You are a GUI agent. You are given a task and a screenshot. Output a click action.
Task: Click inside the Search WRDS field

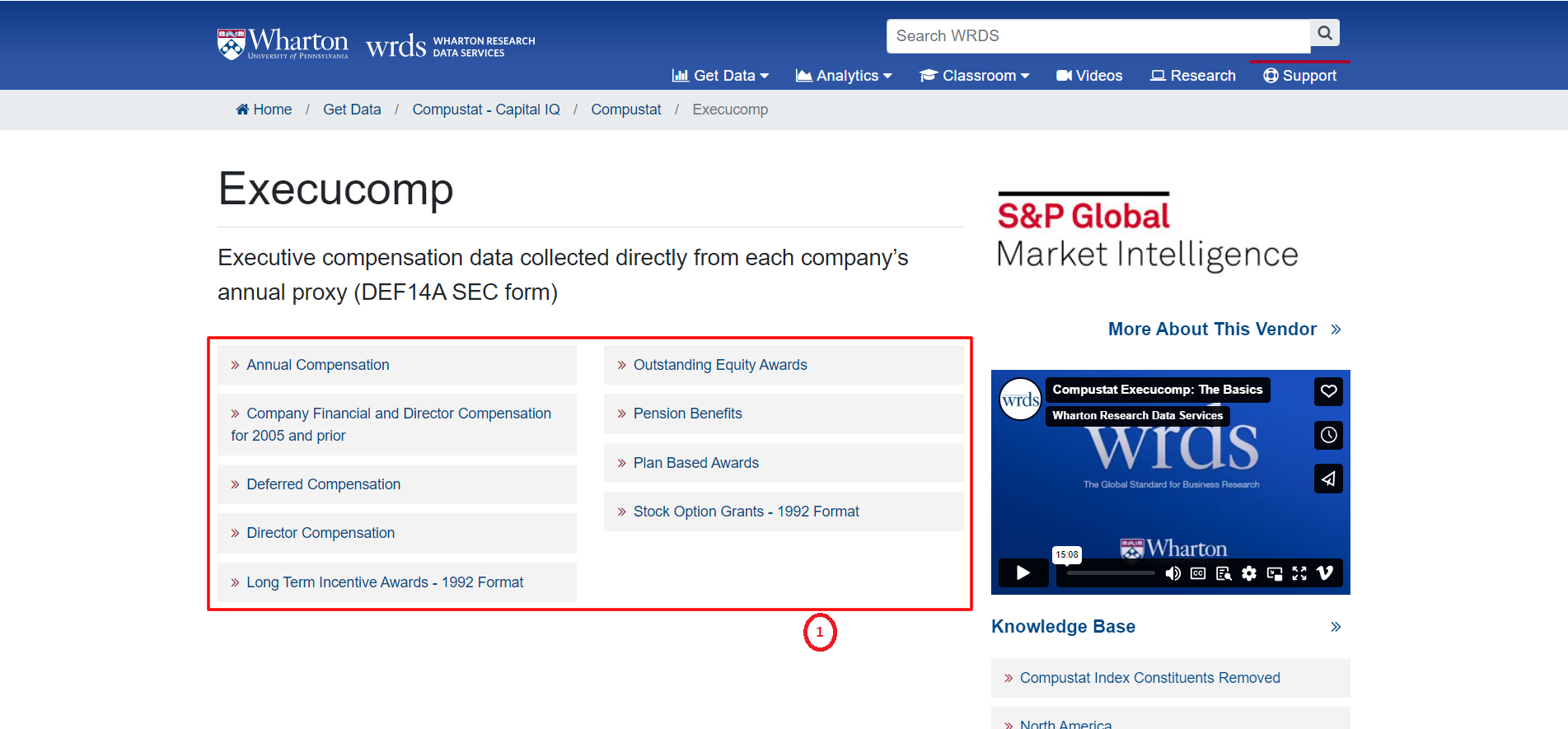click(x=1098, y=36)
